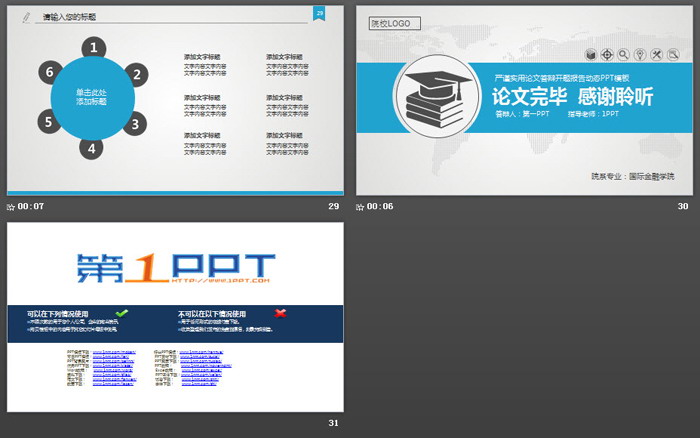Screen dimensions: 700x438
Task: Click the 不可以在以下情况使用 heading
Action: (212, 313)
